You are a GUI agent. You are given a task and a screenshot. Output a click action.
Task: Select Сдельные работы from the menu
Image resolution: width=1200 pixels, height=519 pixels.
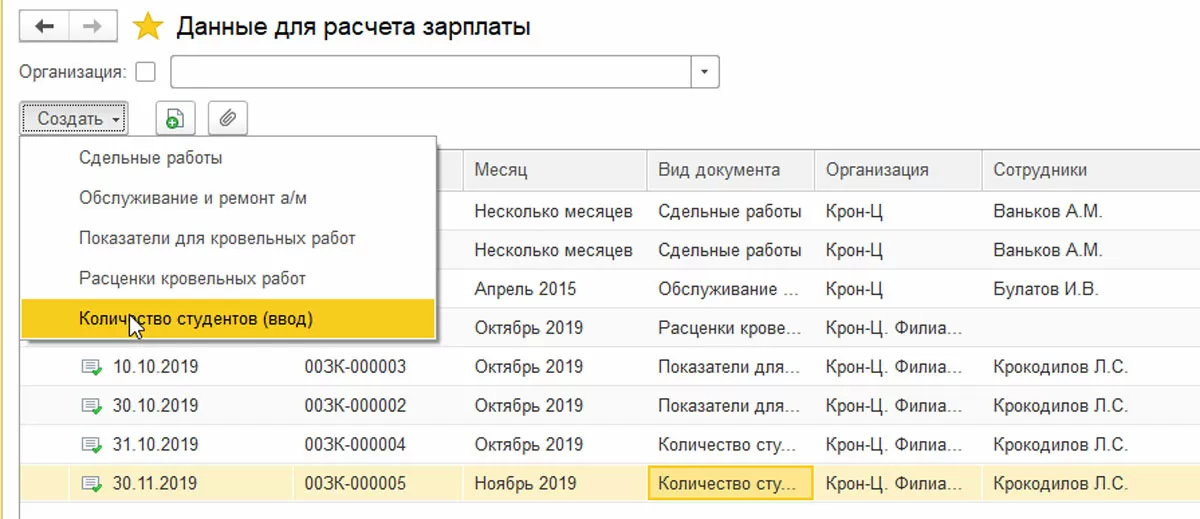click(x=150, y=158)
